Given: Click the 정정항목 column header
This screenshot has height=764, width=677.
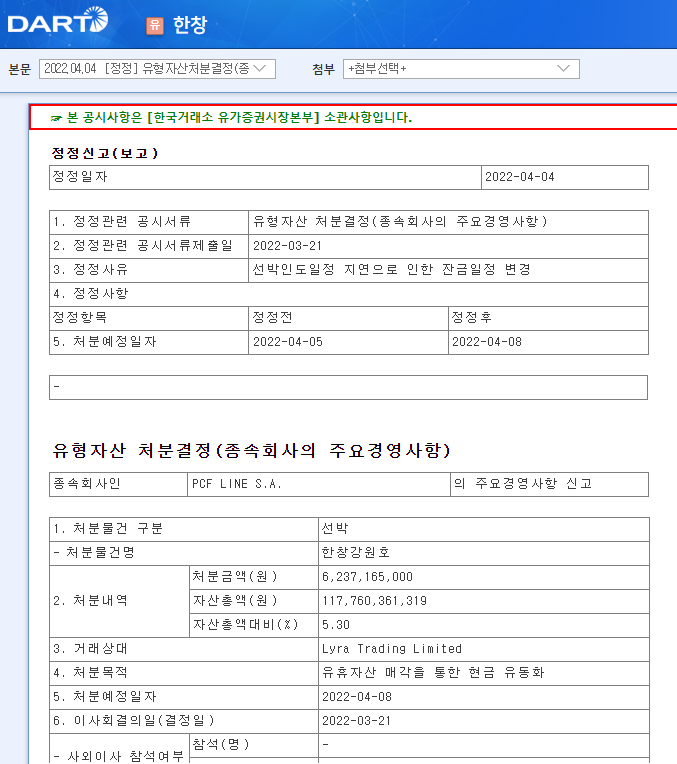Looking at the screenshot, I should pos(149,318).
